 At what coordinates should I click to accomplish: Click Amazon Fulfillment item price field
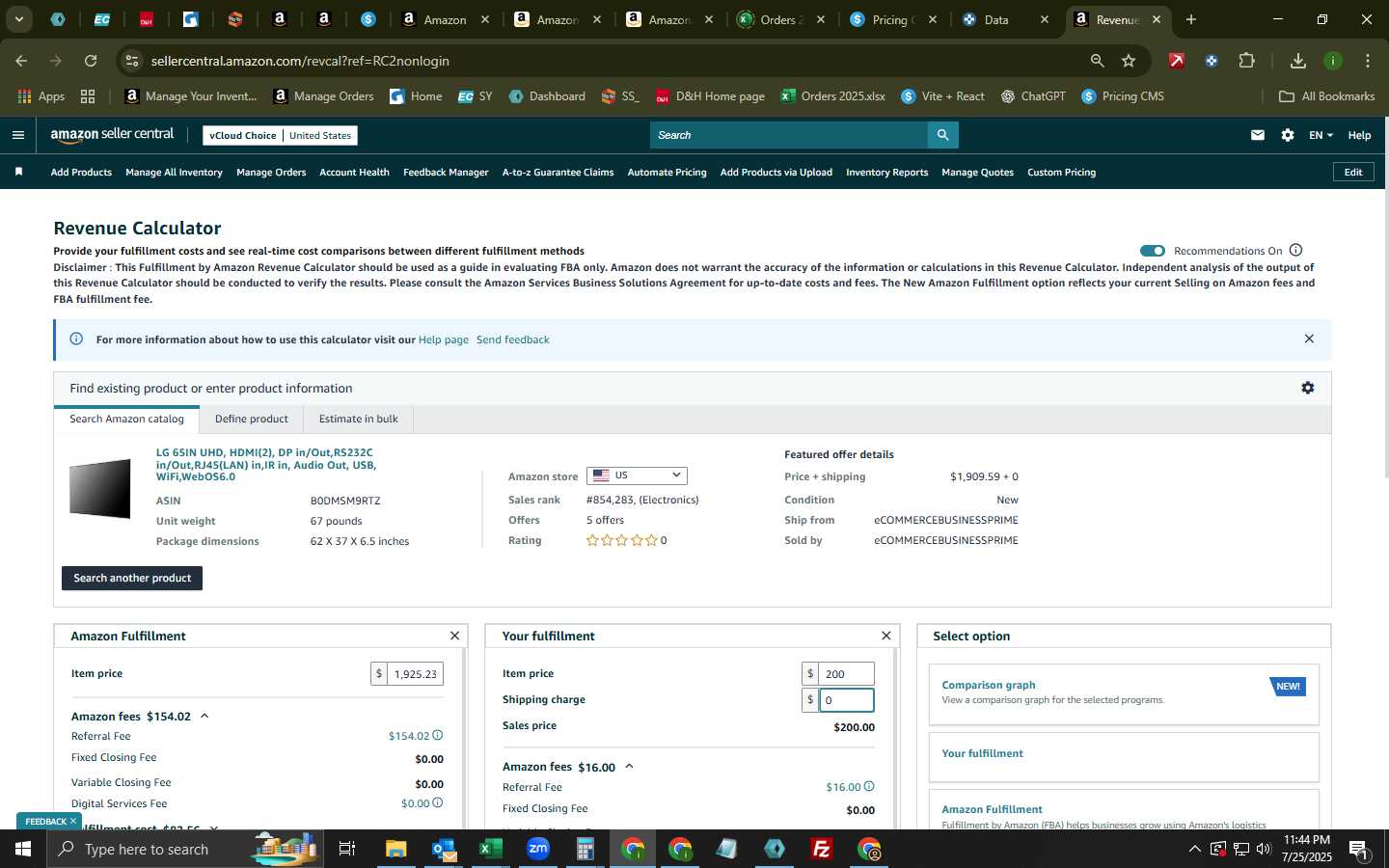[x=415, y=673]
